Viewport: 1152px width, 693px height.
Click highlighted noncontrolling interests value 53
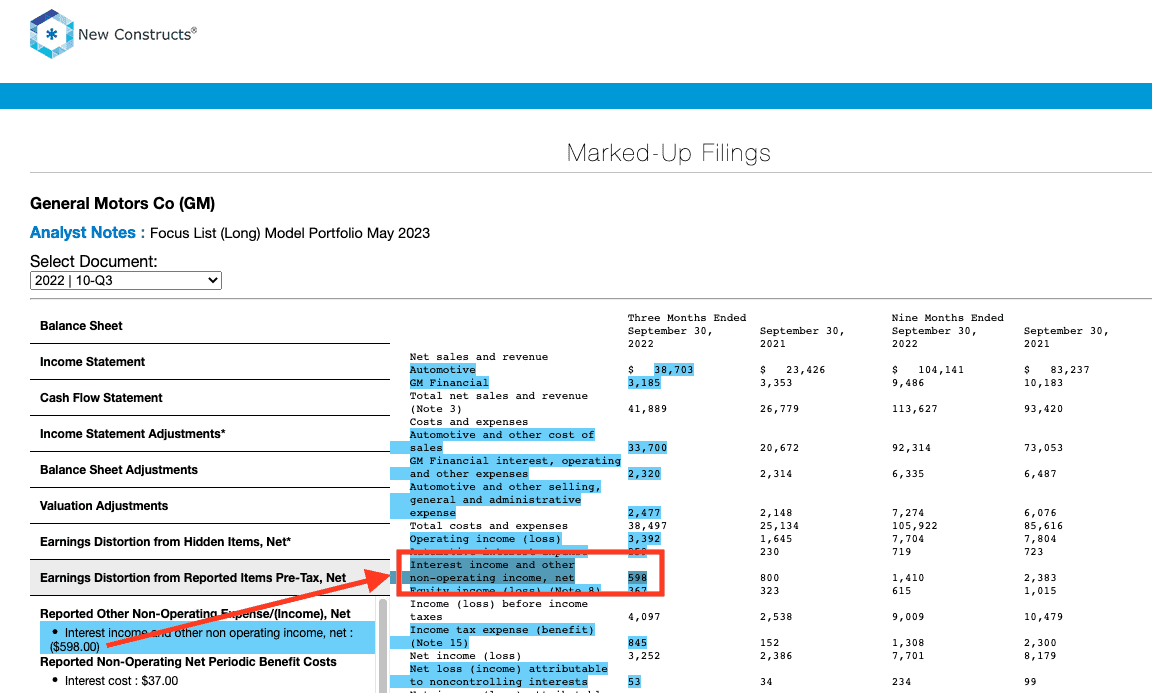tap(634, 682)
